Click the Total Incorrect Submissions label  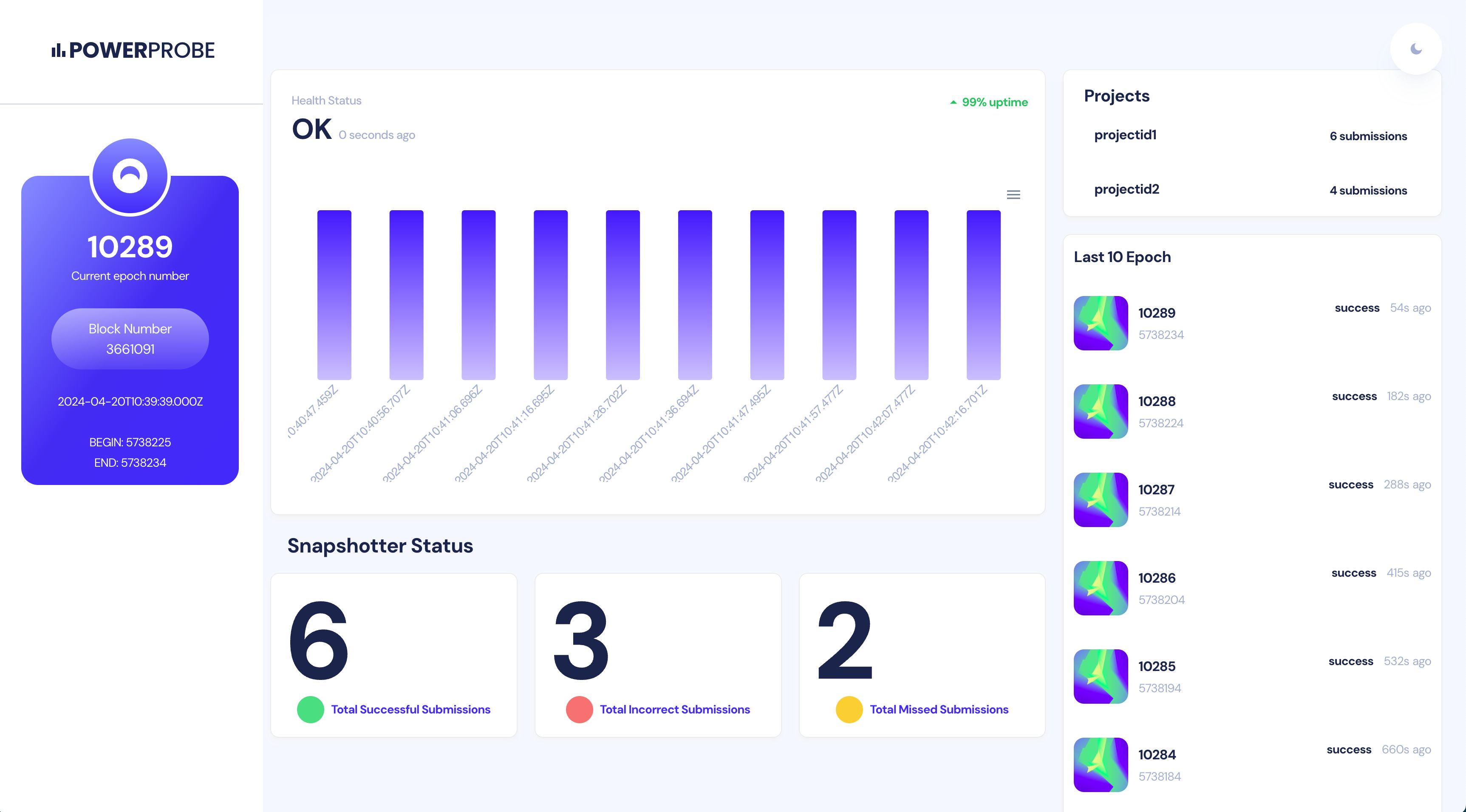[x=675, y=710]
